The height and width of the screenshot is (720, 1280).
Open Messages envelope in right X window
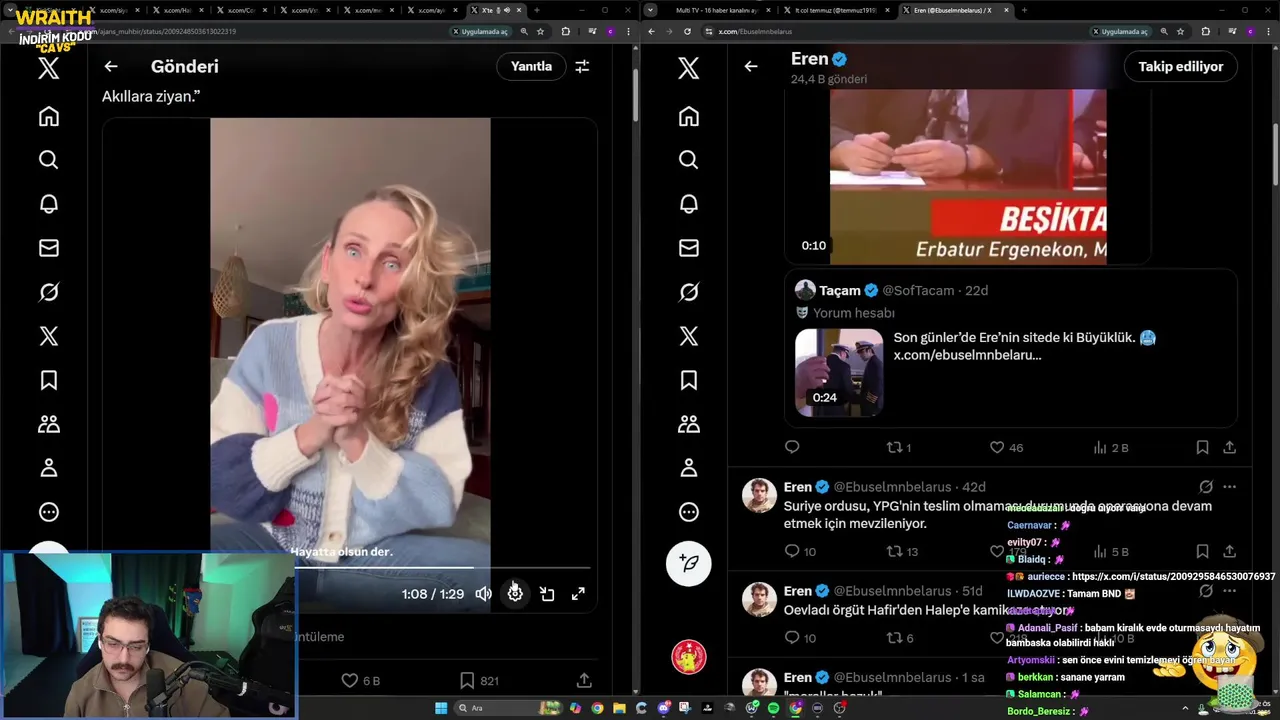688,248
